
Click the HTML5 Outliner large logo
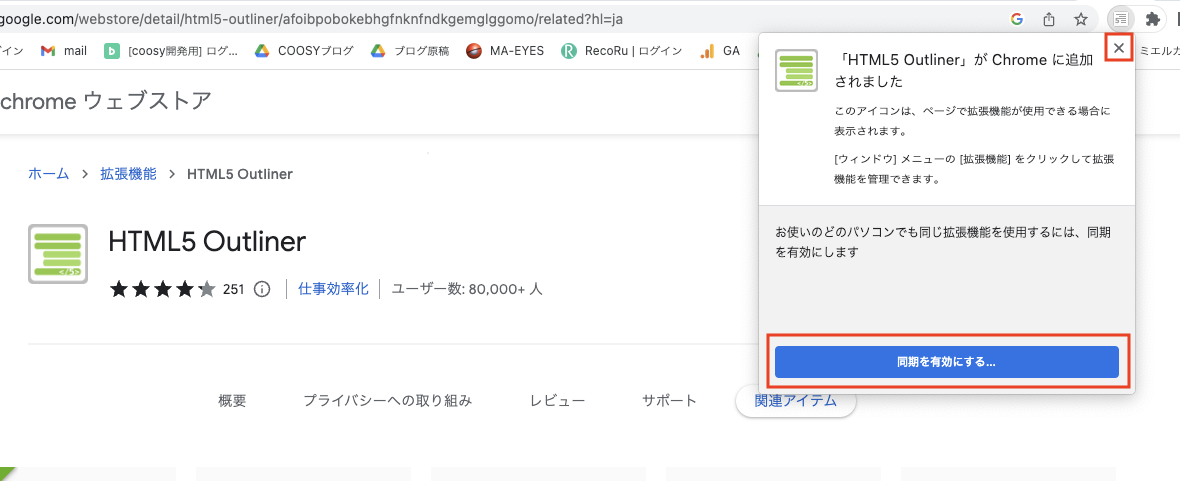[x=58, y=254]
